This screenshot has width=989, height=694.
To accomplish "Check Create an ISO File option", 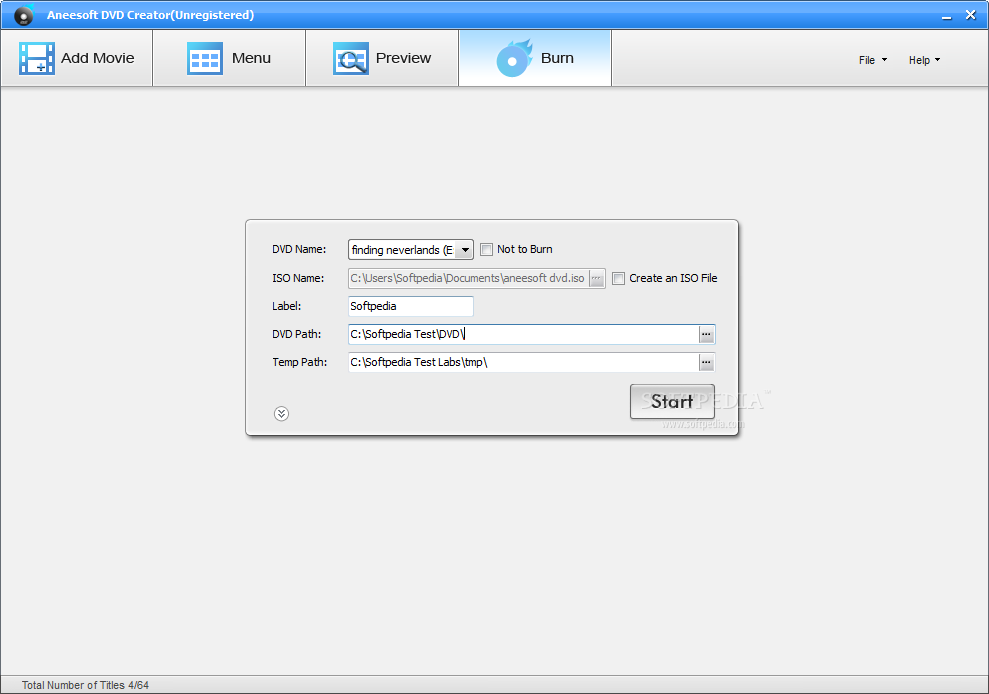I will pyautogui.click(x=619, y=278).
